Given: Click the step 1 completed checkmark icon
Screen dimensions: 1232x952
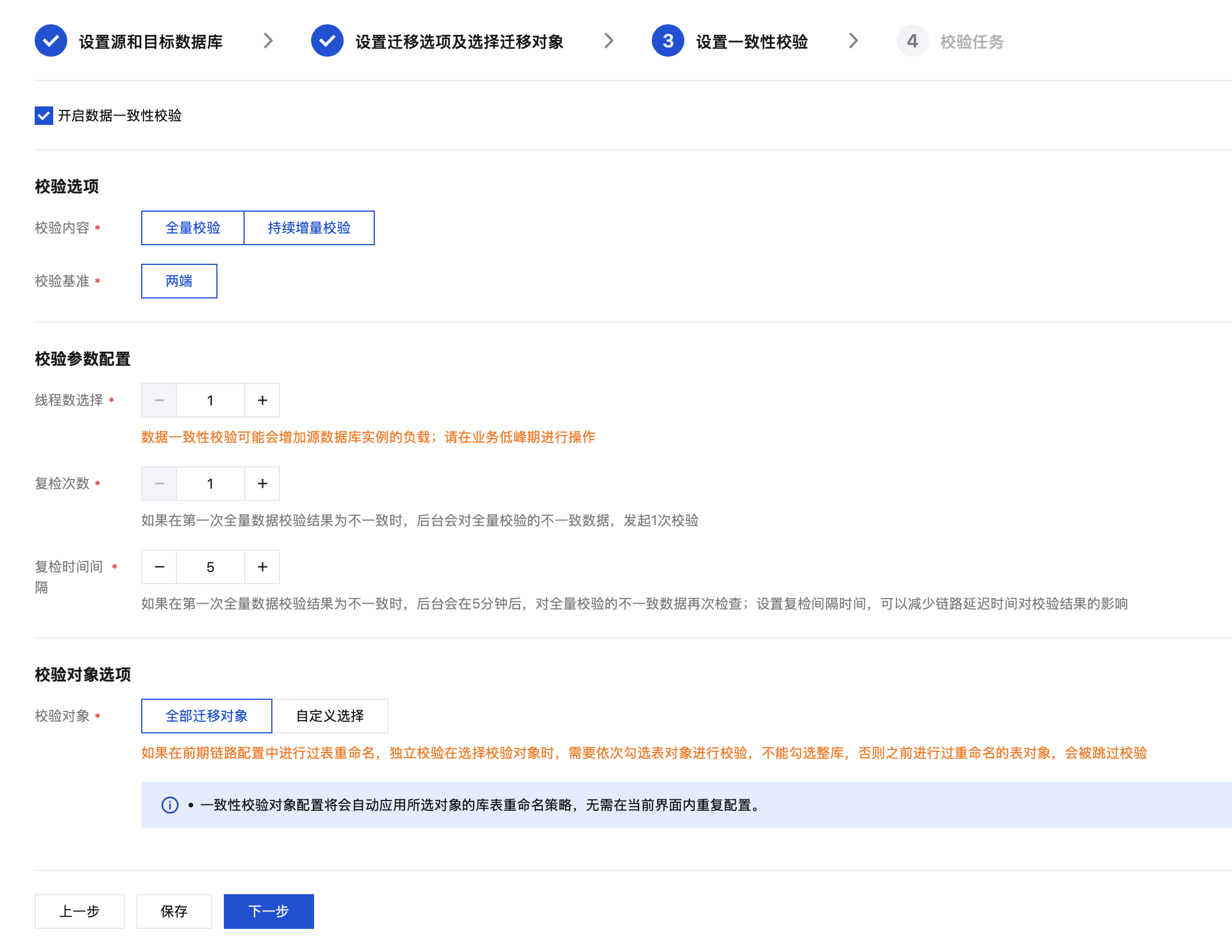Looking at the screenshot, I should [x=51, y=41].
